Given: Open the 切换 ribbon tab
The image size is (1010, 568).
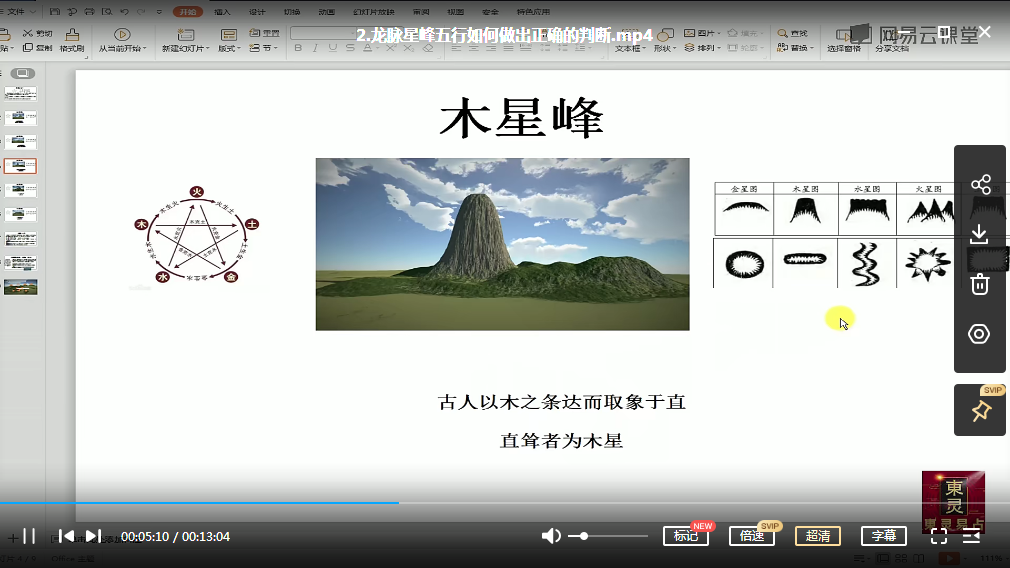Looking at the screenshot, I should 292,12.
